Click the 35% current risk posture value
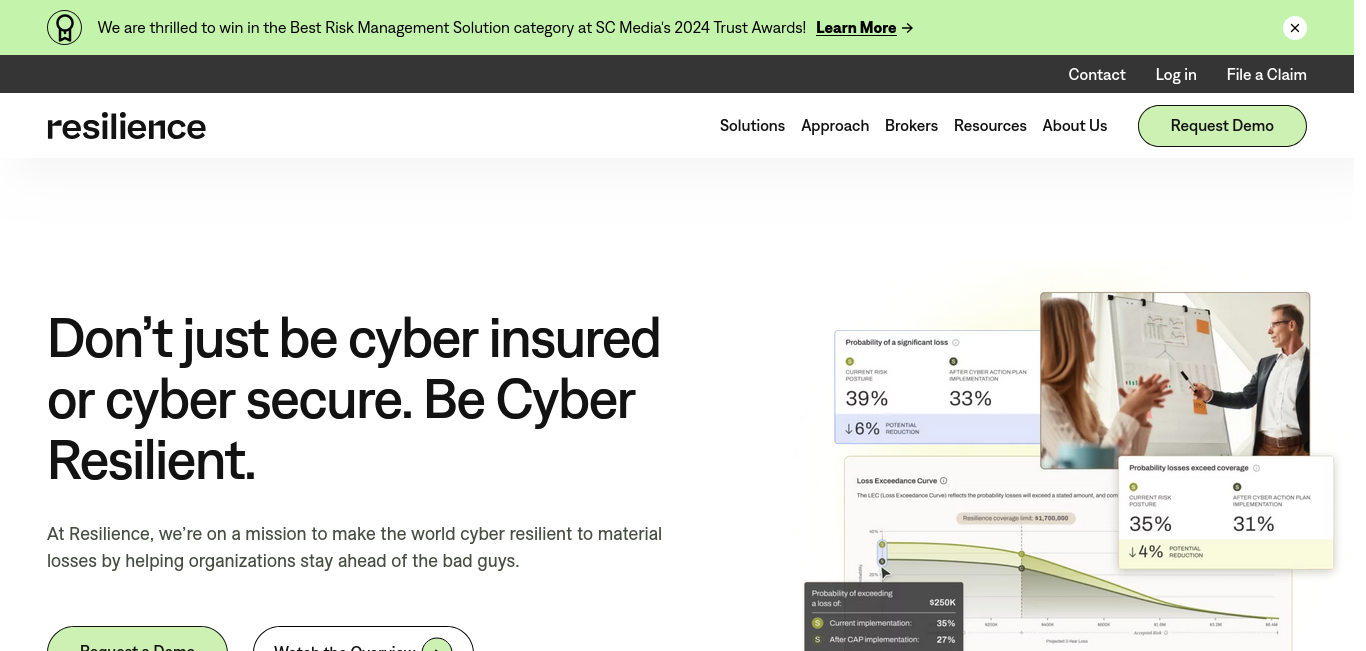This screenshot has height=651, width=1366. click(x=1150, y=524)
